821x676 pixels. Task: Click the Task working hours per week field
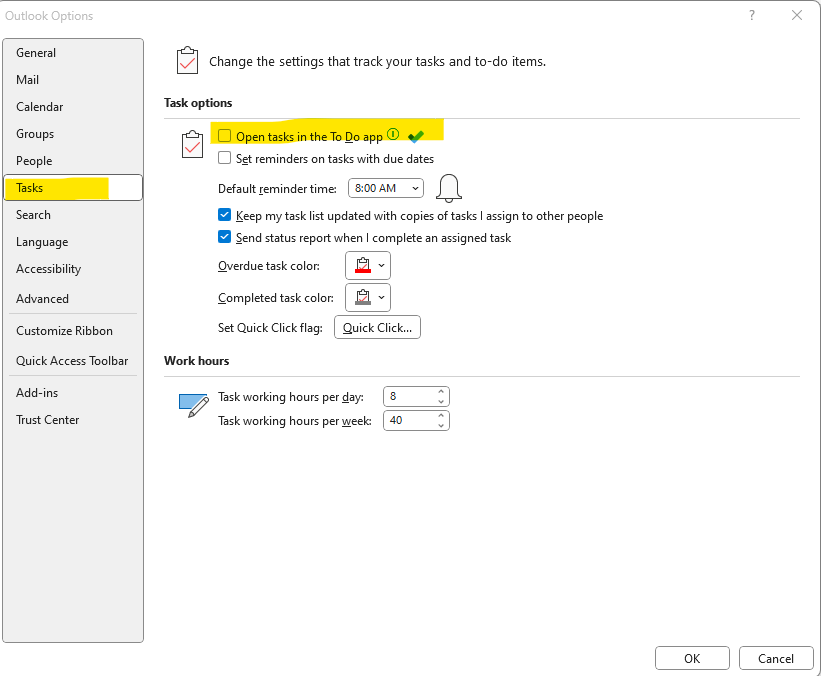(x=416, y=420)
